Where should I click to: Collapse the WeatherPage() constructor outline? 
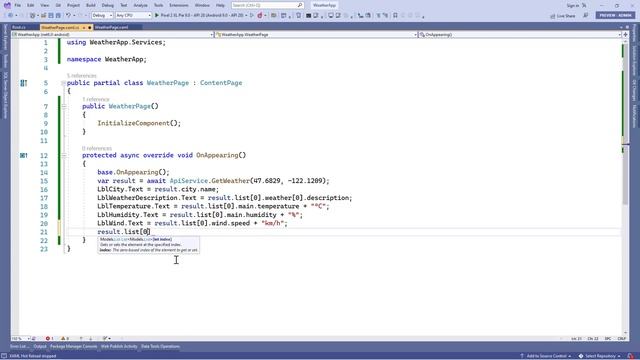click(x=64, y=106)
